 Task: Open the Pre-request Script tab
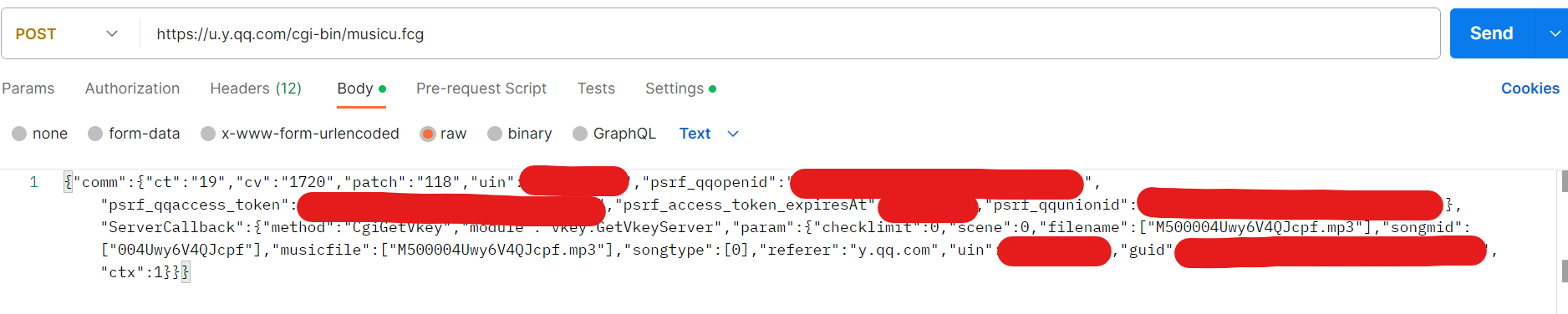[481, 89]
